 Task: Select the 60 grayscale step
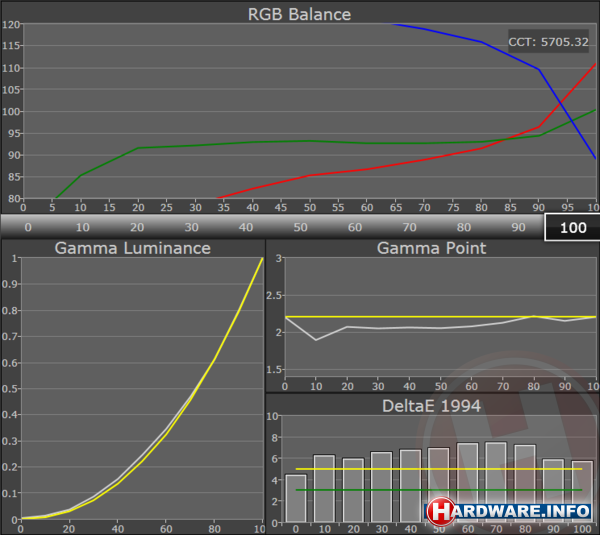click(353, 227)
